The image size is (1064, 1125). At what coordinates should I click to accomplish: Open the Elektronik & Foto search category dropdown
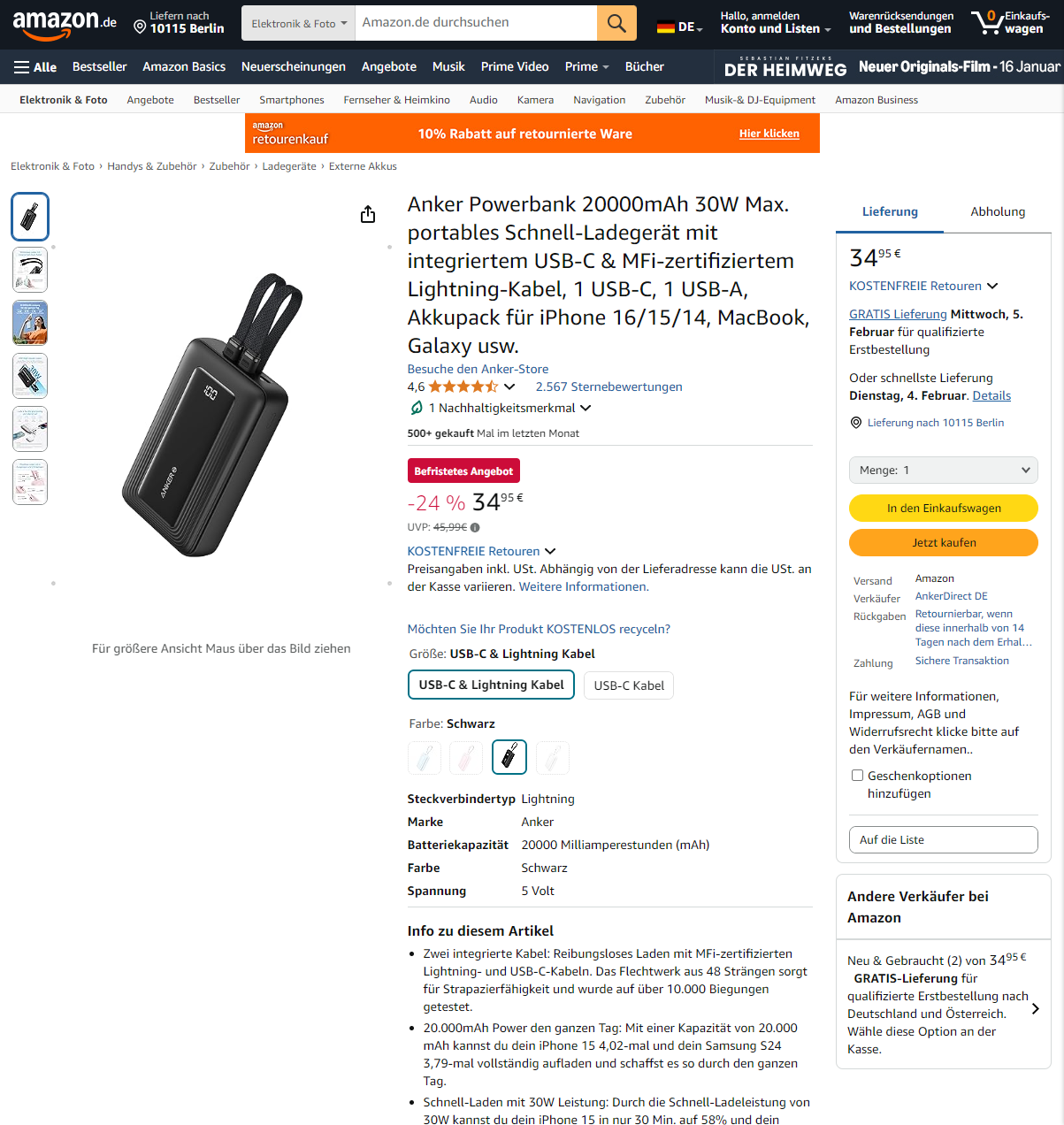point(298,23)
